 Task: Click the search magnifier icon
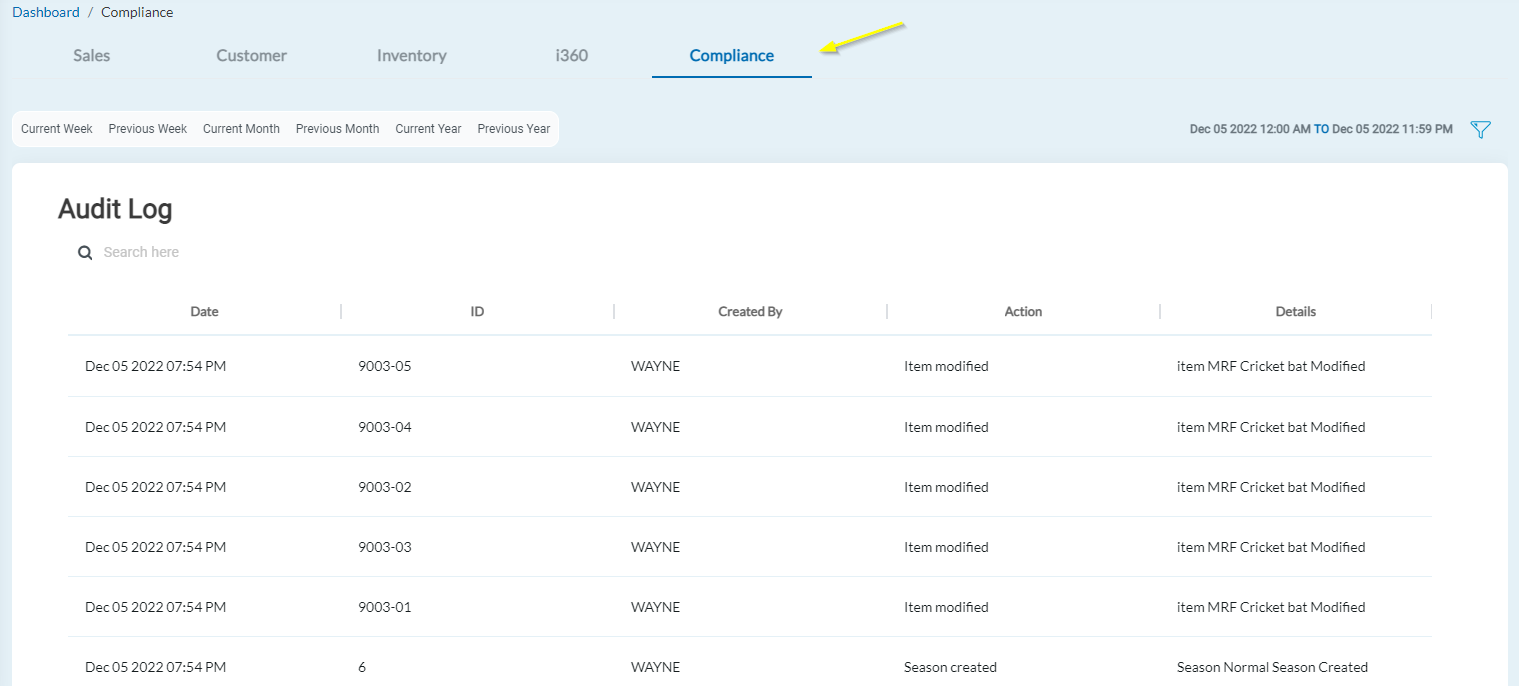pos(86,253)
